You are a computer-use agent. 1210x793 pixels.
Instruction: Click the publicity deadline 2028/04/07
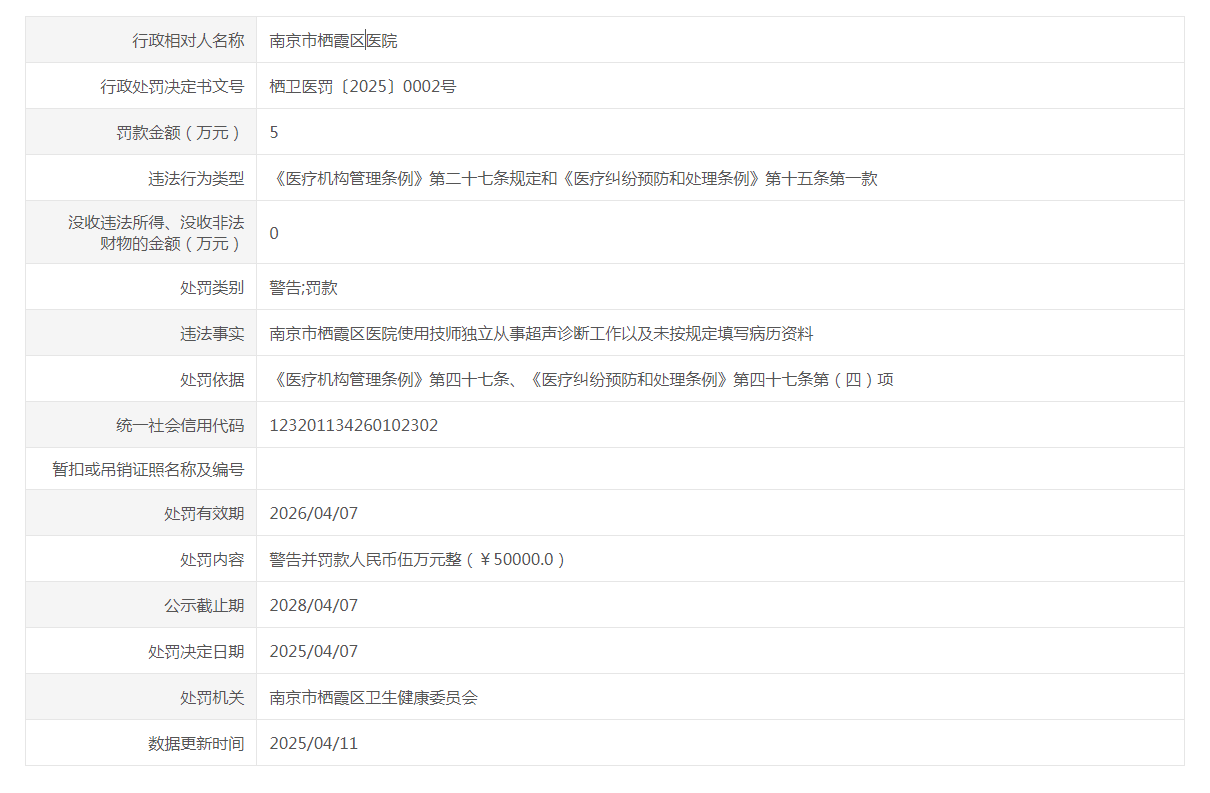pyautogui.click(x=314, y=606)
